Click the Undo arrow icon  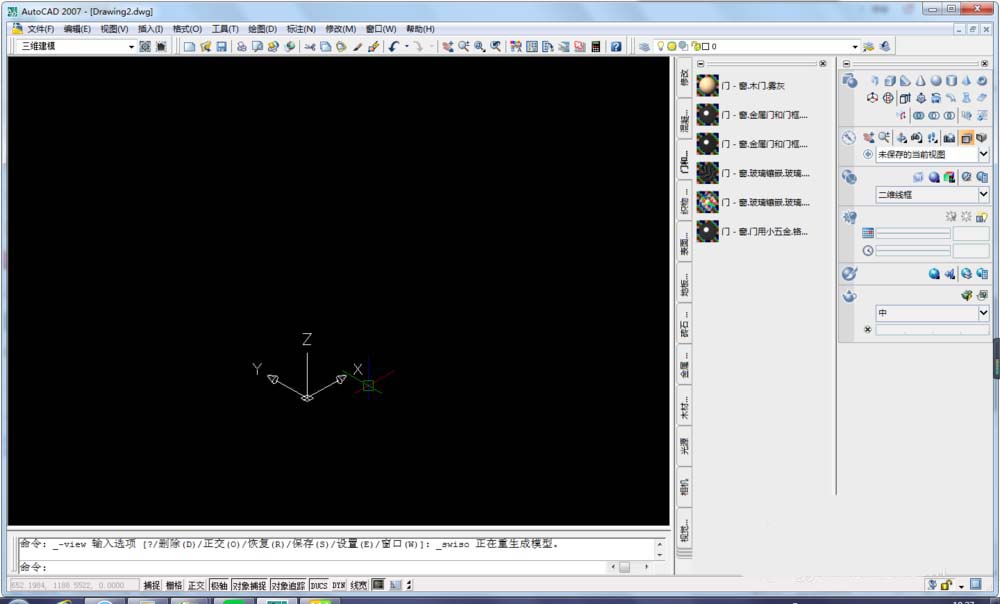pos(393,47)
